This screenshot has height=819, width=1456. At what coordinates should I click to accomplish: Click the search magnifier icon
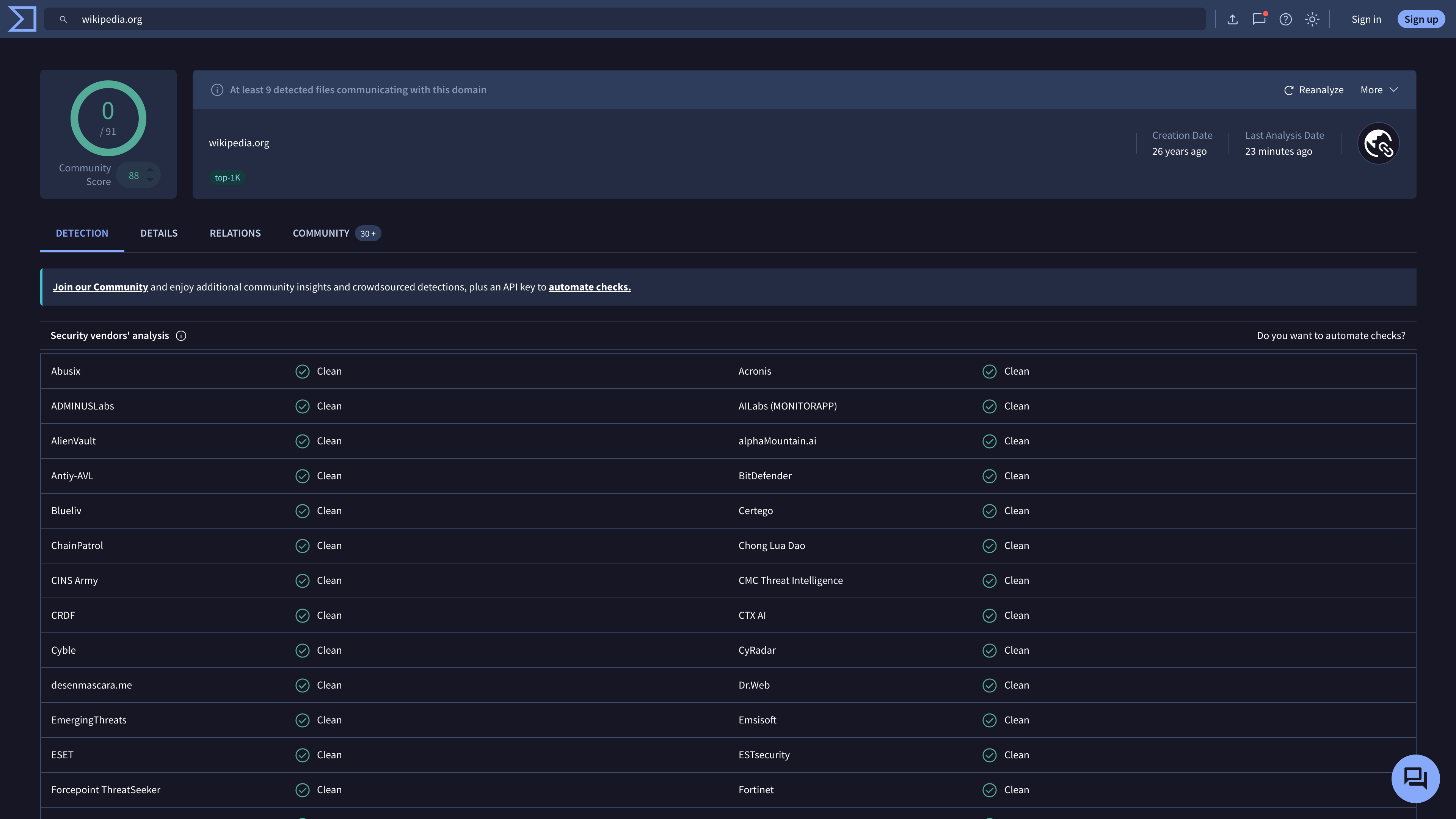click(x=63, y=19)
